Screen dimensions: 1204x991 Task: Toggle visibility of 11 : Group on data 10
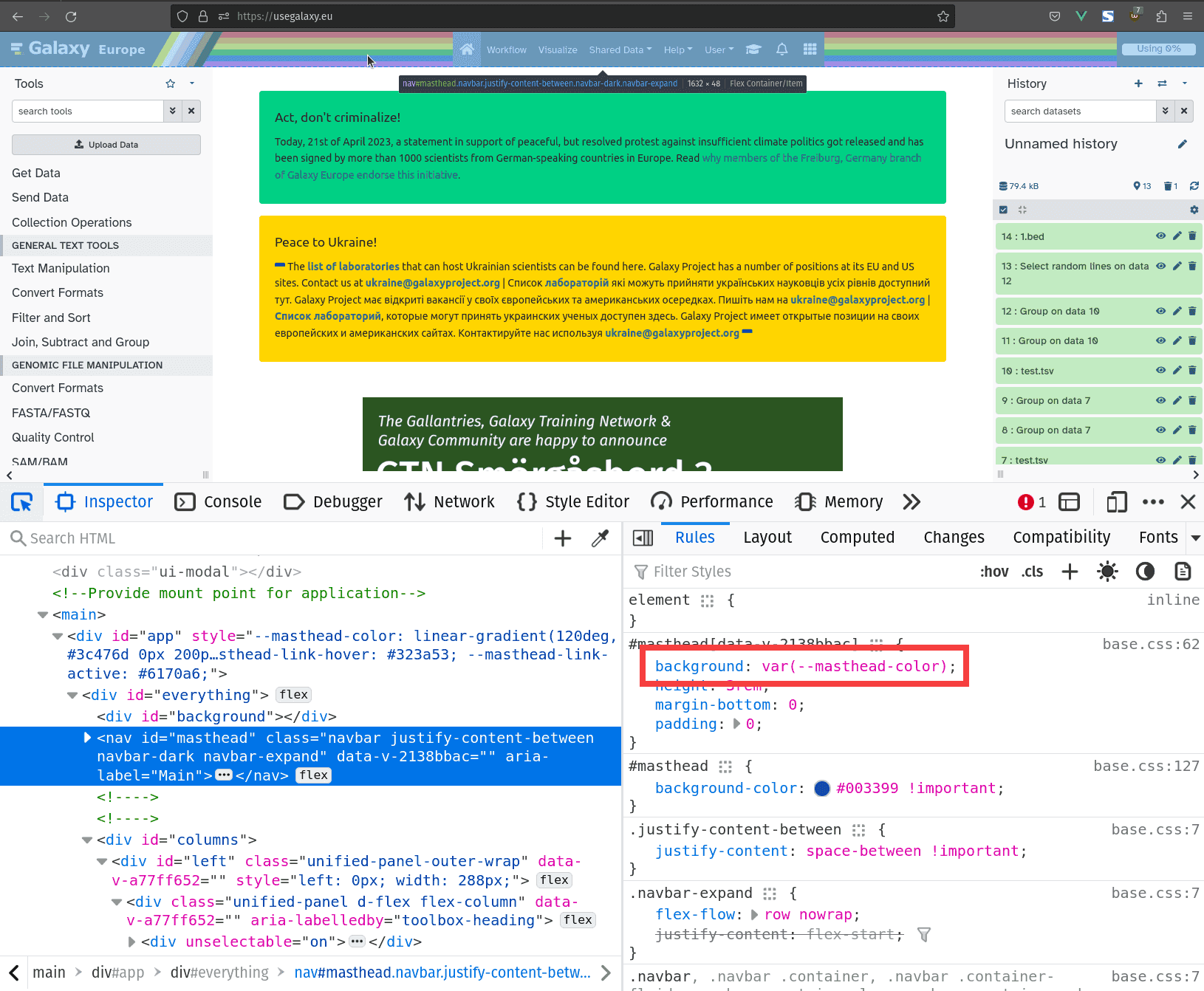tap(1161, 340)
